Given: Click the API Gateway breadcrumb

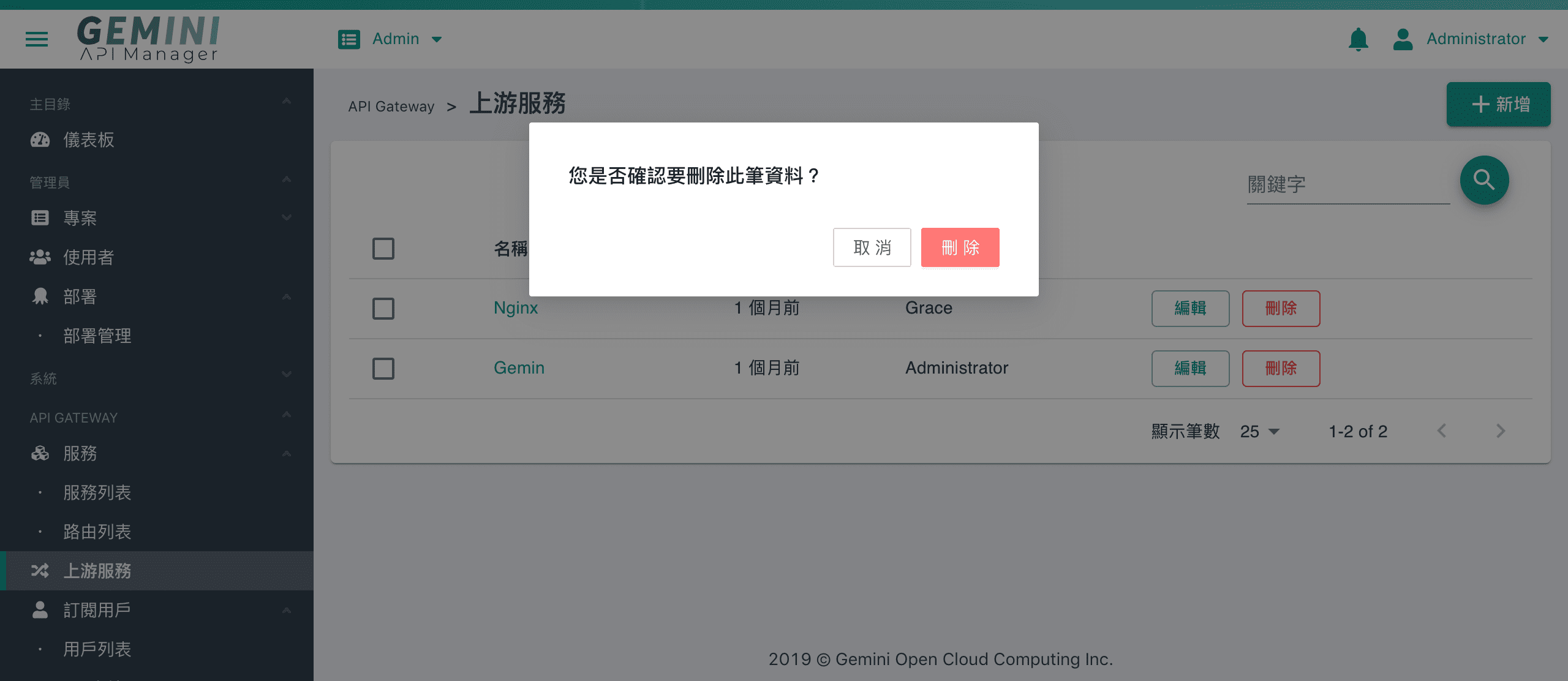Looking at the screenshot, I should [x=391, y=107].
